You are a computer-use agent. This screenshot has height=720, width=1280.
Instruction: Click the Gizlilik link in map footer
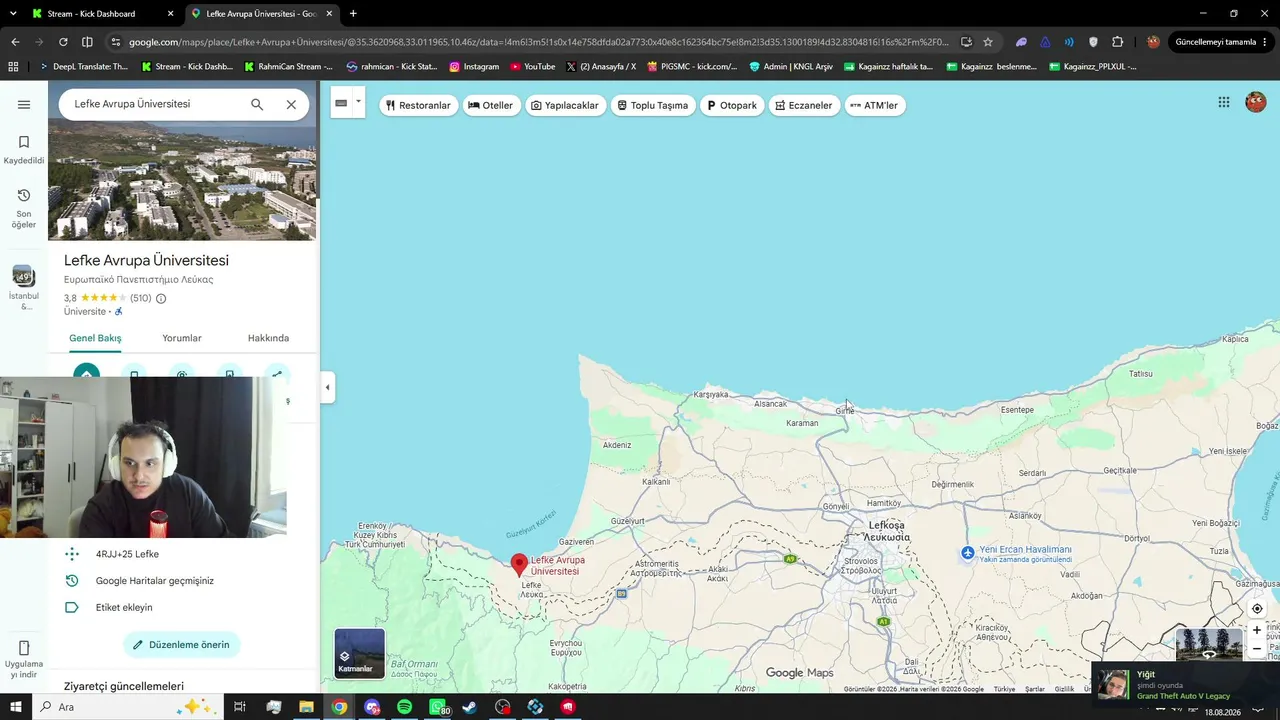click(x=1064, y=689)
